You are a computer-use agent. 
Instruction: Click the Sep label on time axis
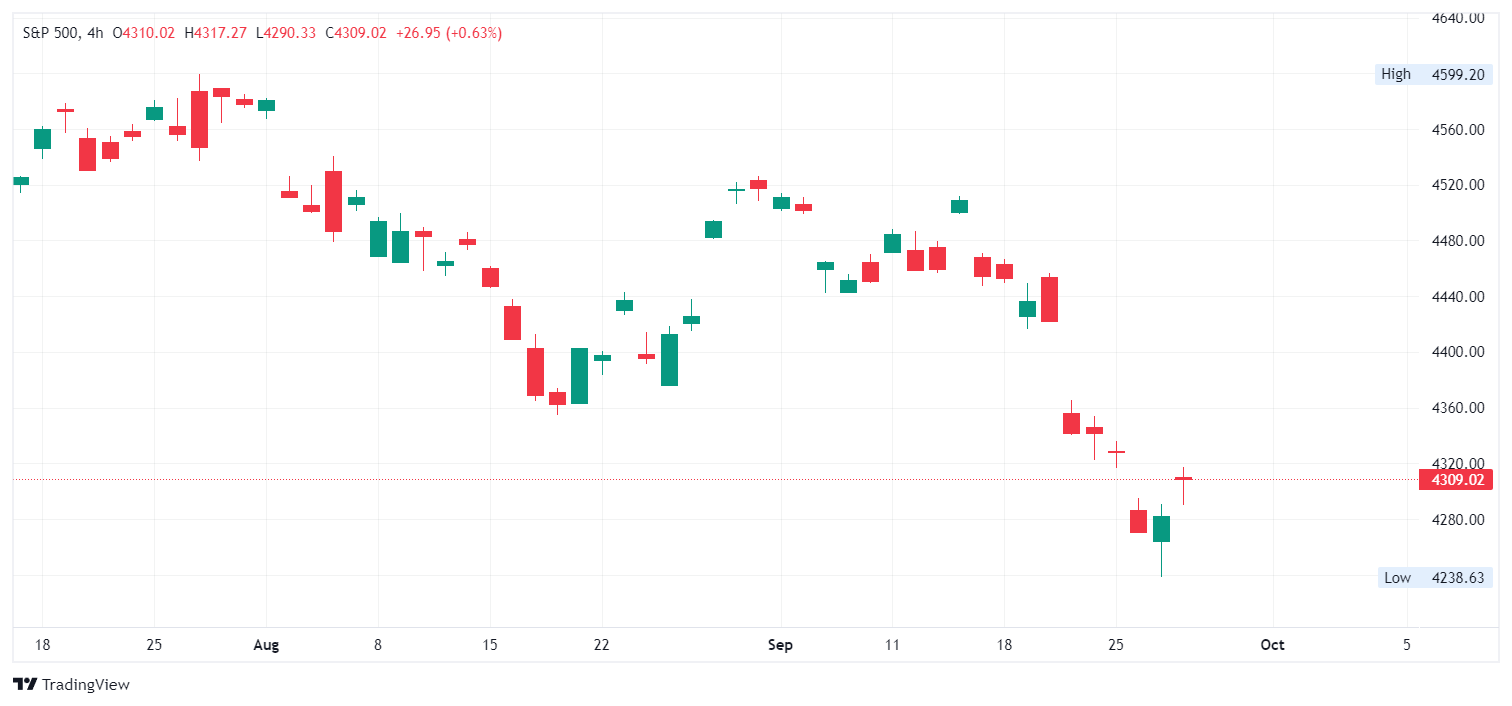tap(780, 645)
